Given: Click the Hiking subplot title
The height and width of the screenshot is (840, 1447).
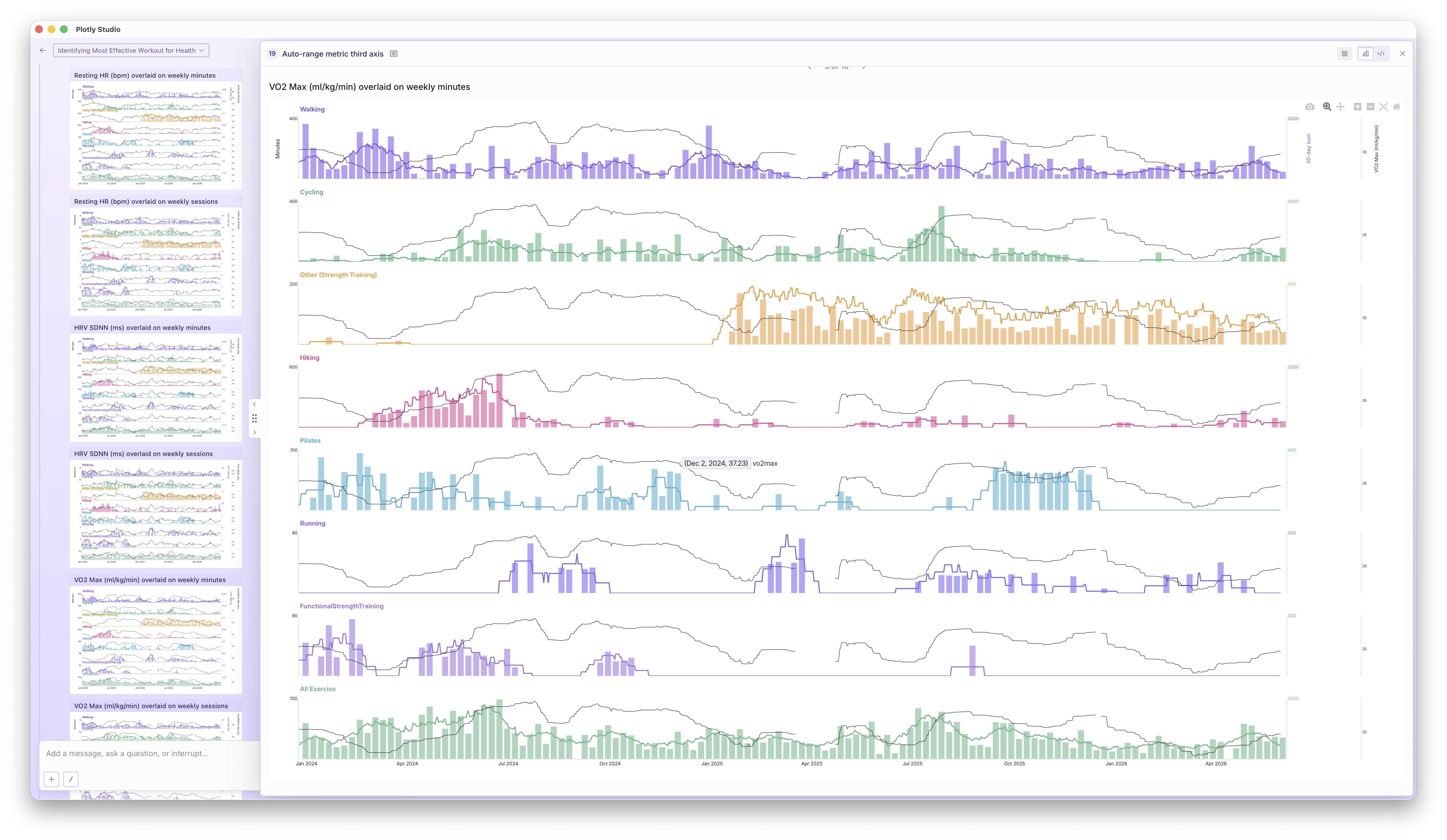Looking at the screenshot, I should coord(309,357).
